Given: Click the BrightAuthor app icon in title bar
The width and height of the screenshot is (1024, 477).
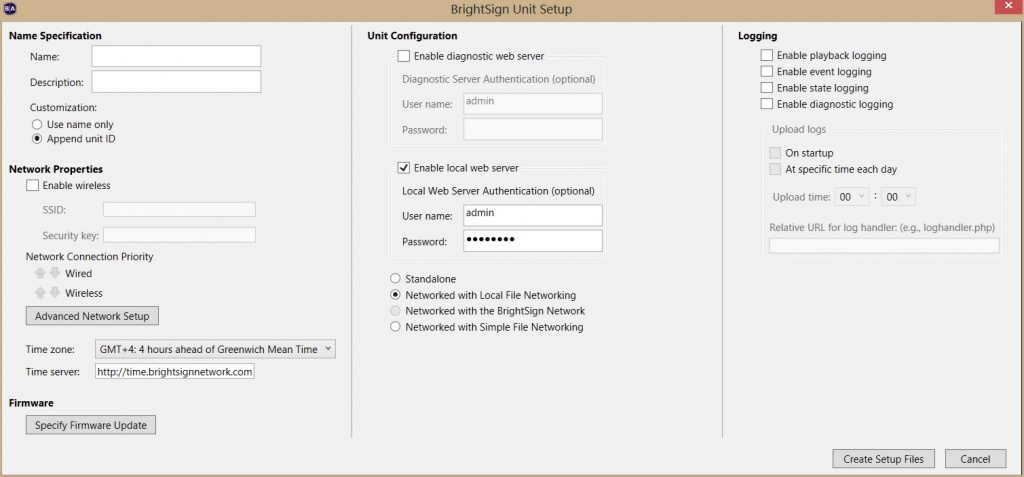Looking at the screenshot, I should [x=10, y=8].
